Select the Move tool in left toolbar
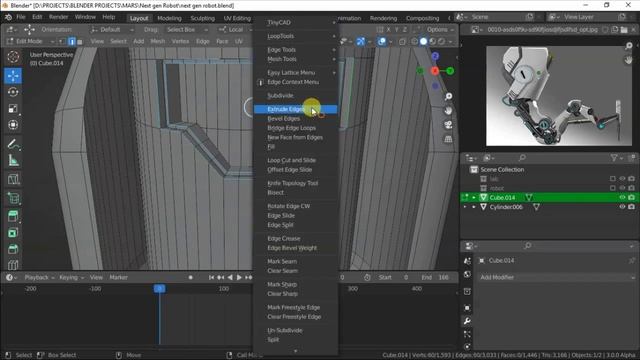Screen dimensions: 640x360 (x=13, y=76)
